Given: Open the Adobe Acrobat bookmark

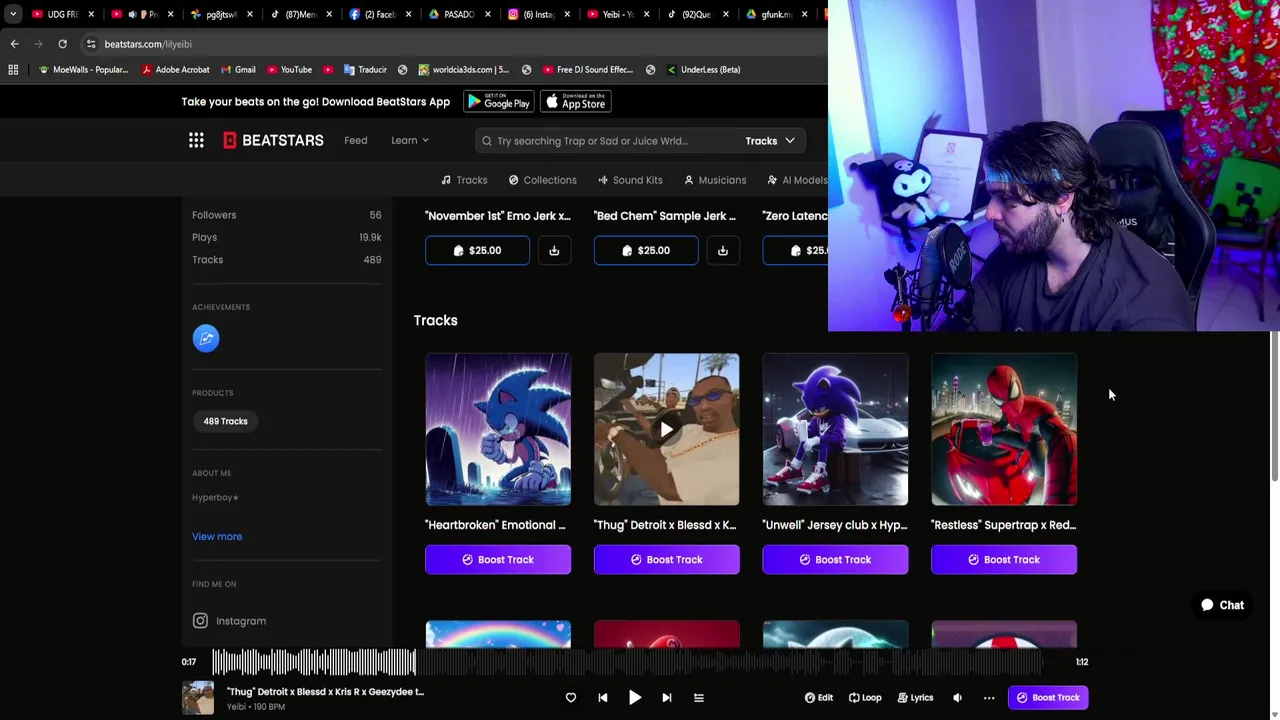Looking at the screenshot, I should tap(175, 70).
